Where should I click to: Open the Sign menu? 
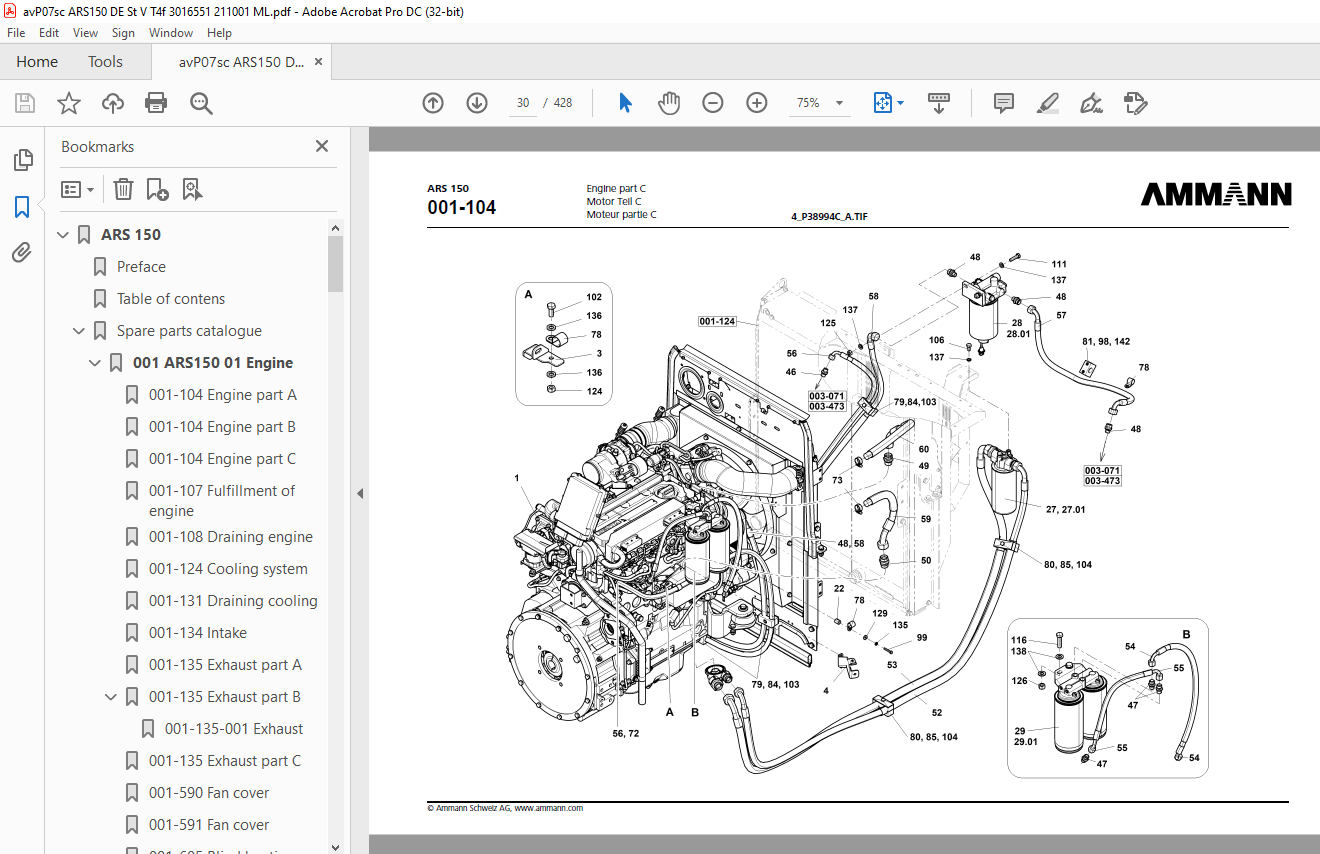point(124,33)
